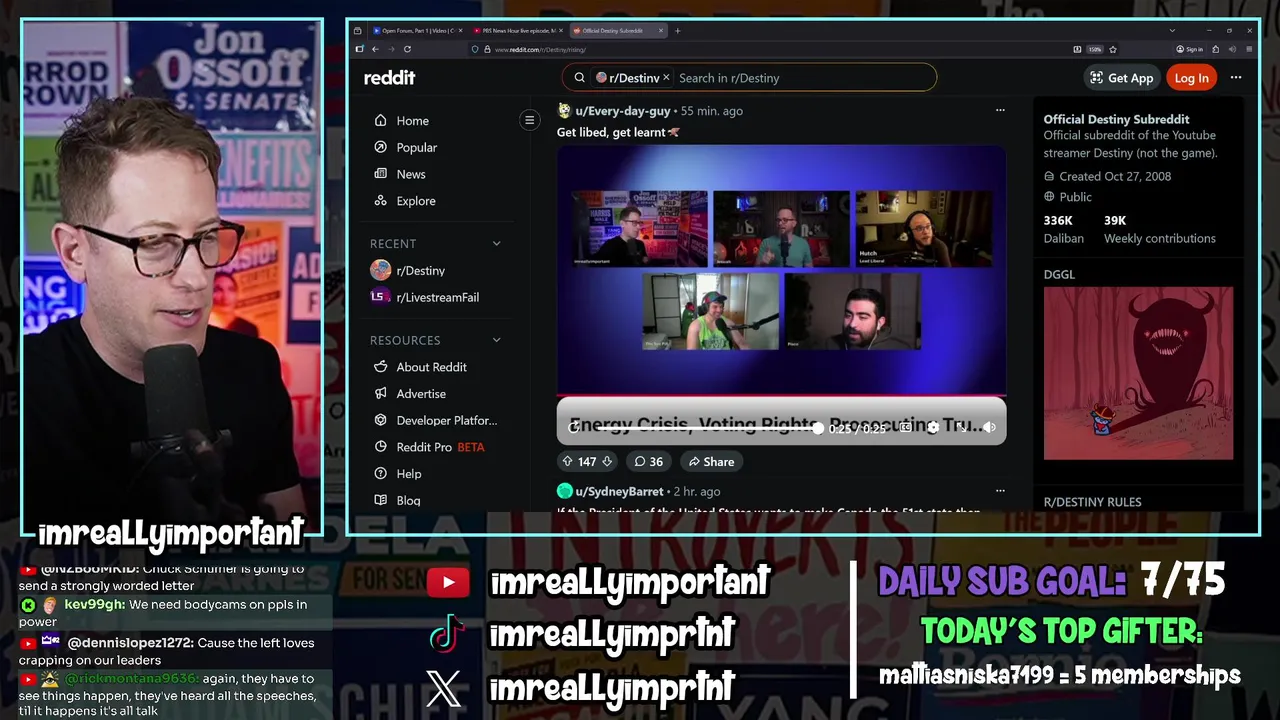Viewport: 1280px width, 720px height.
Task: Open options for u/Every-day-guy post
Action: [999, 110]
